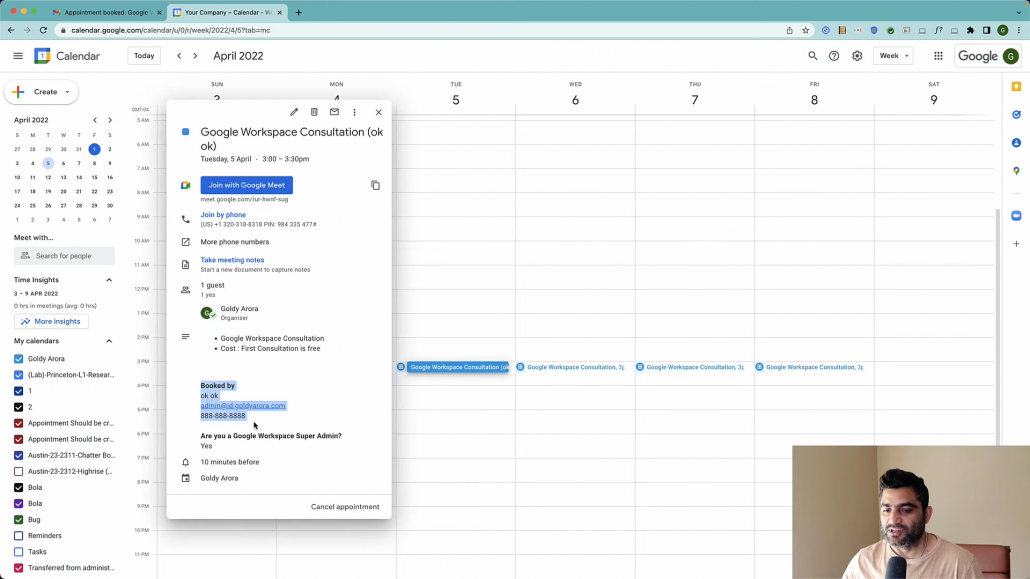Enable Reminders calendar checkbox
Image resolution: width=1030 pixels, height=579 pixels.
[18, 536]
